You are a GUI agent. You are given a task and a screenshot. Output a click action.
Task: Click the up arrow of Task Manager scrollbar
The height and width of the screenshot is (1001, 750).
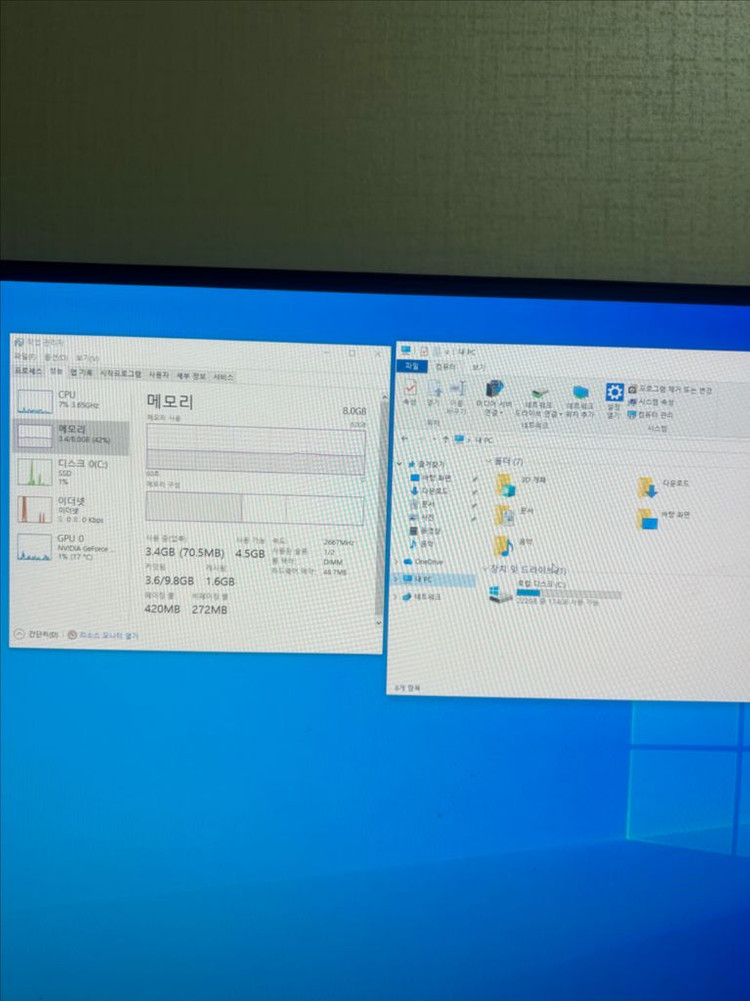coord(384,397)
